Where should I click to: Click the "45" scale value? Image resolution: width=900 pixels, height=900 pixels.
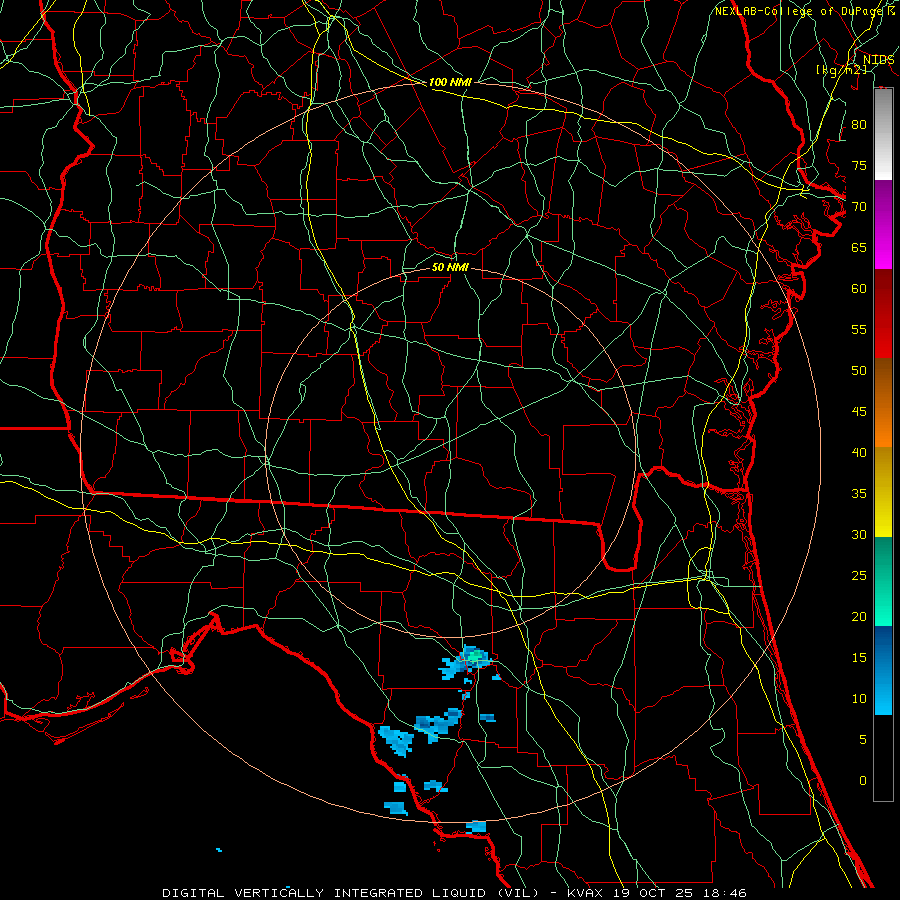click(x=859, y=412)
